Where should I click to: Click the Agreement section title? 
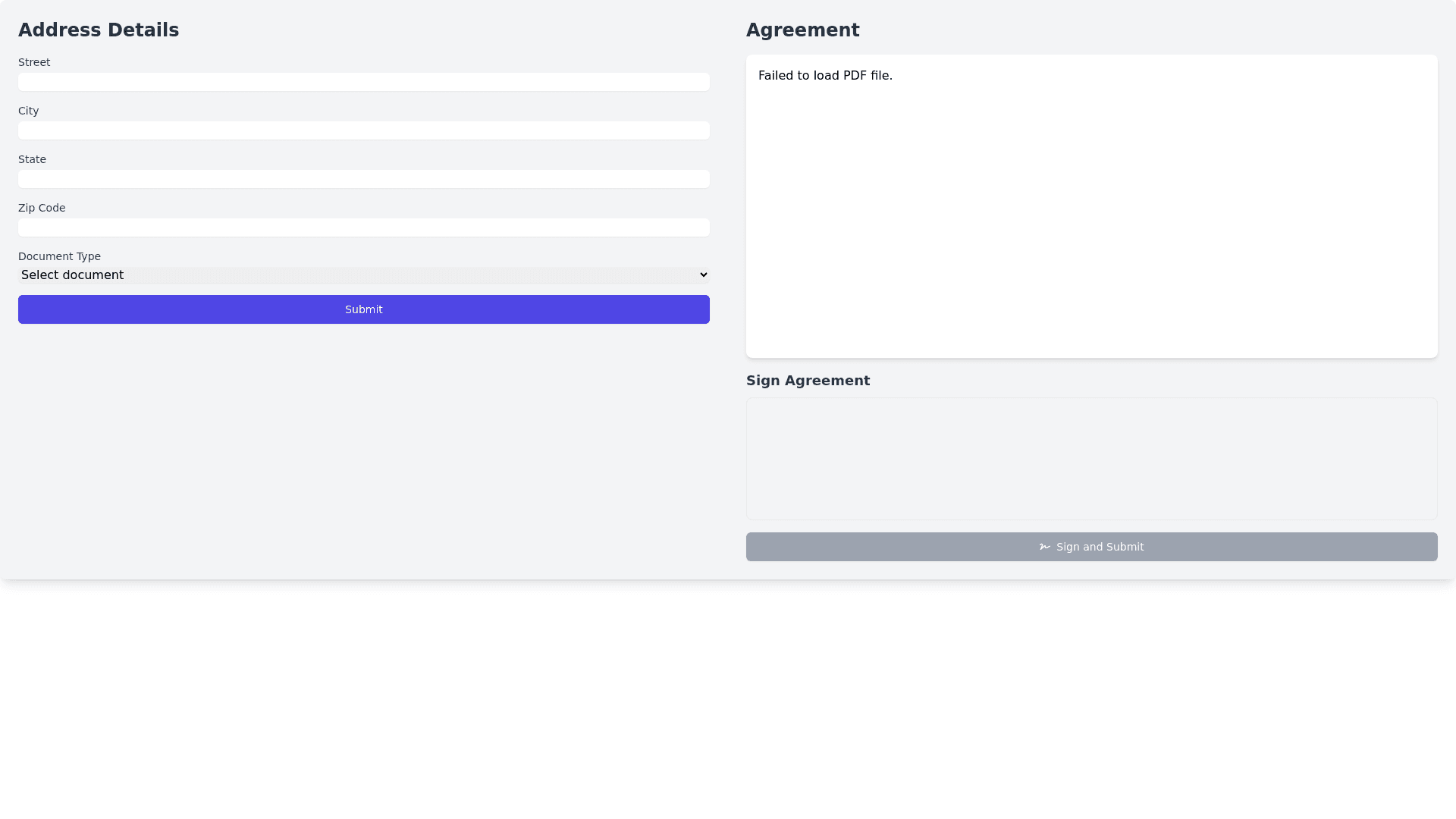tap(802, 30)
